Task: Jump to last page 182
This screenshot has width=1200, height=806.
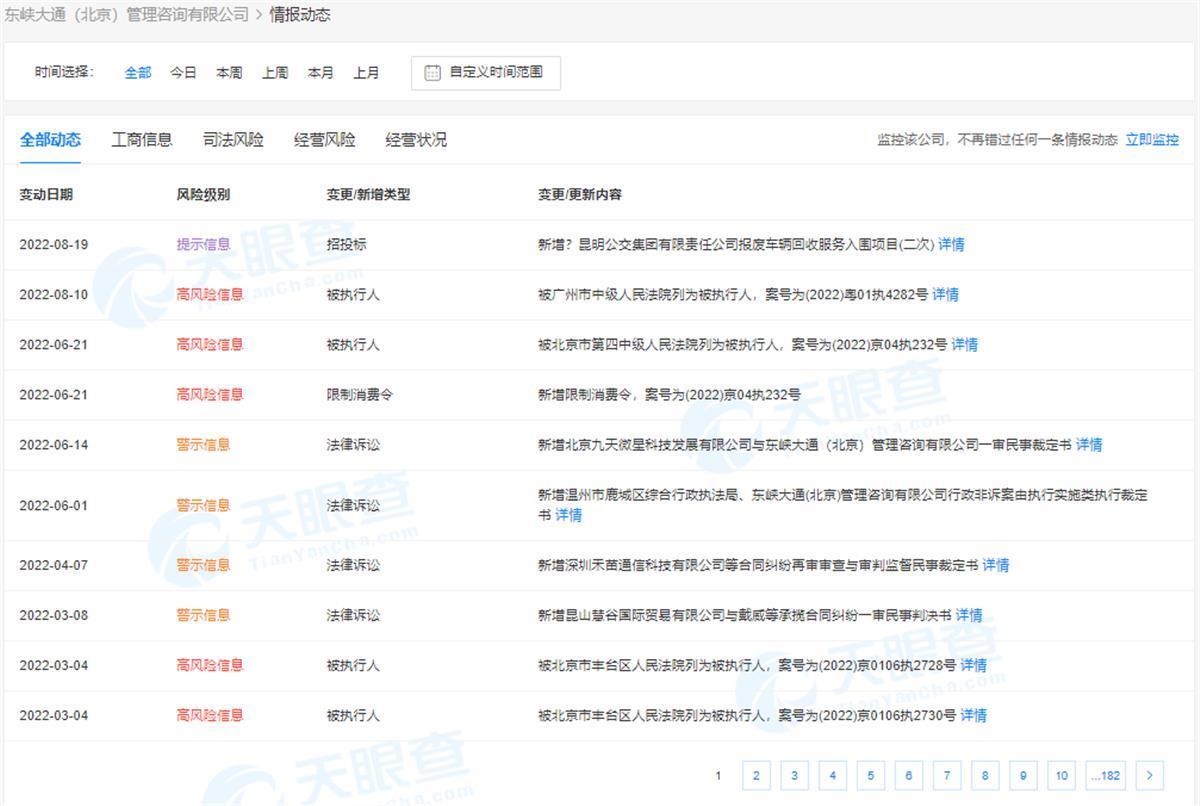Action: 1105,775
